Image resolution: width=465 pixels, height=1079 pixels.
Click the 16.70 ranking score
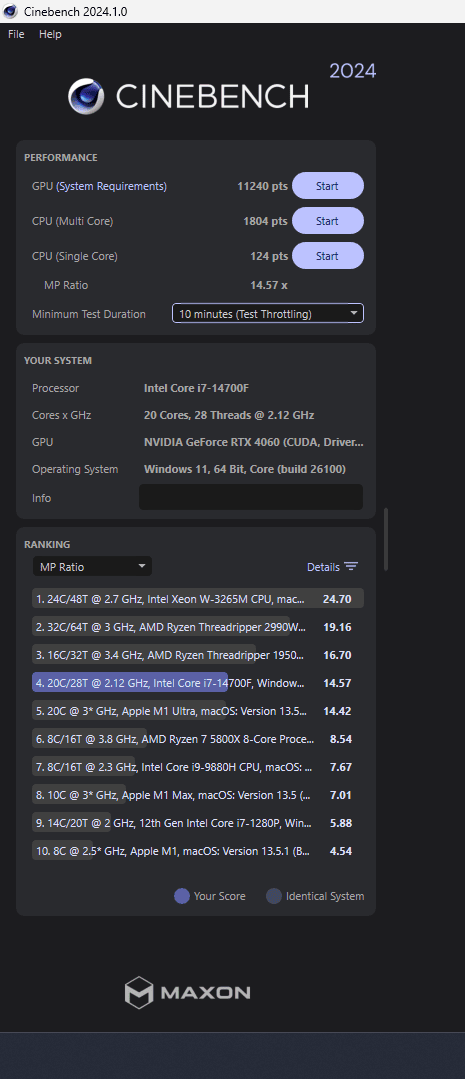click(x=337, y=654)
